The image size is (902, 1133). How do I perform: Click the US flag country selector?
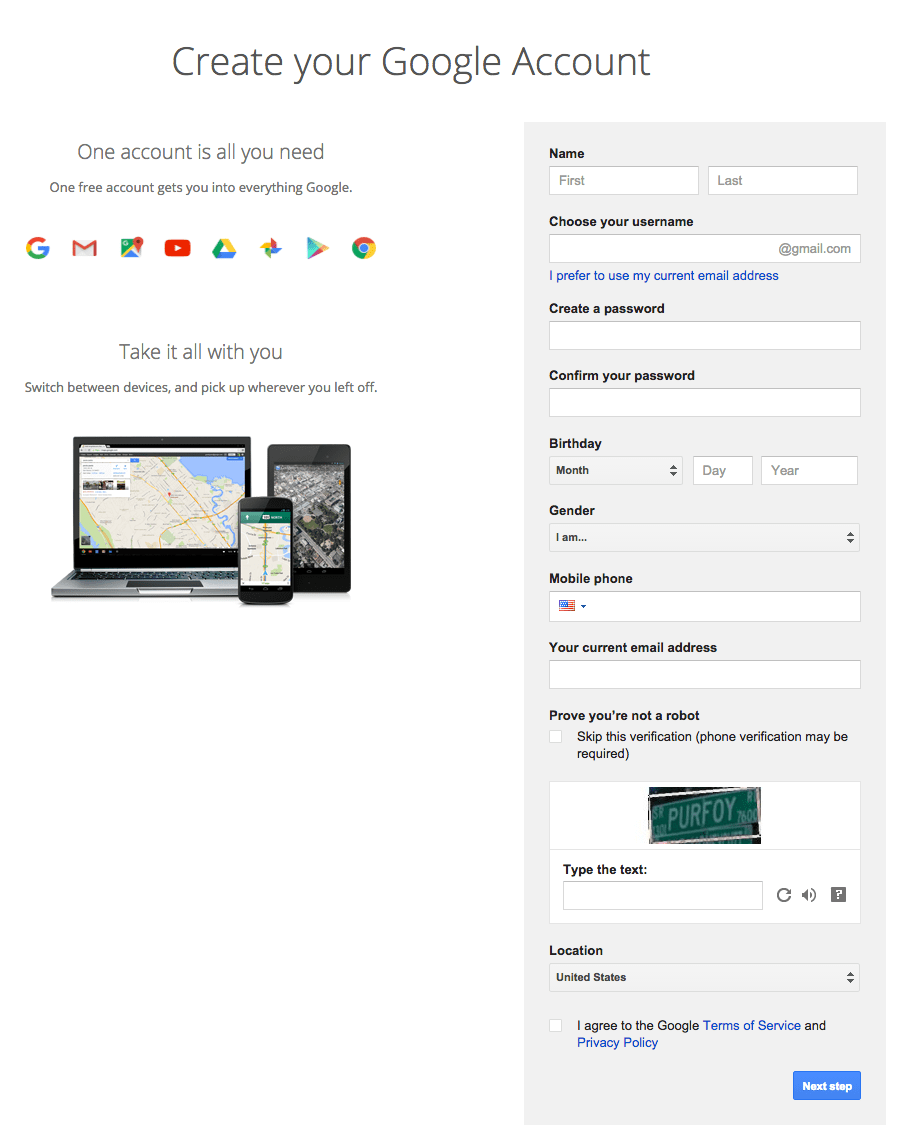572,606
